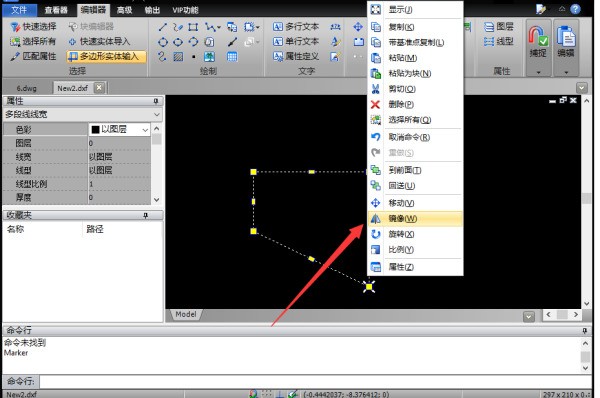Click the command line input field
Image resolution: width=600 pixels, height=398 pixels.
(x=315, y=382)
